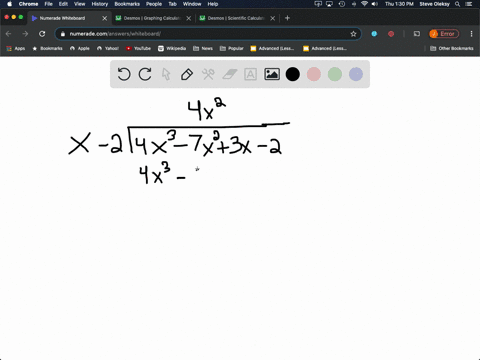Expand the Other Bookmarks folder
This screenshot has height=360, width=480.
452,48
